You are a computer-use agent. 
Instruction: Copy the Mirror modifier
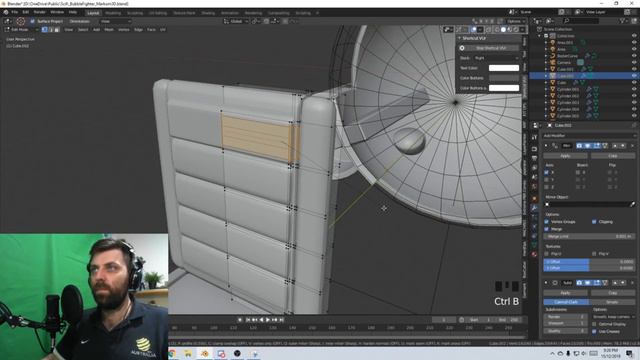click(612, 156)
